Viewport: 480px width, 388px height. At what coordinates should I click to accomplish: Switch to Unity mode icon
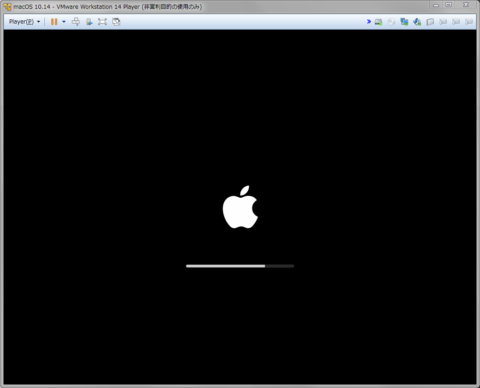point(116,22)
